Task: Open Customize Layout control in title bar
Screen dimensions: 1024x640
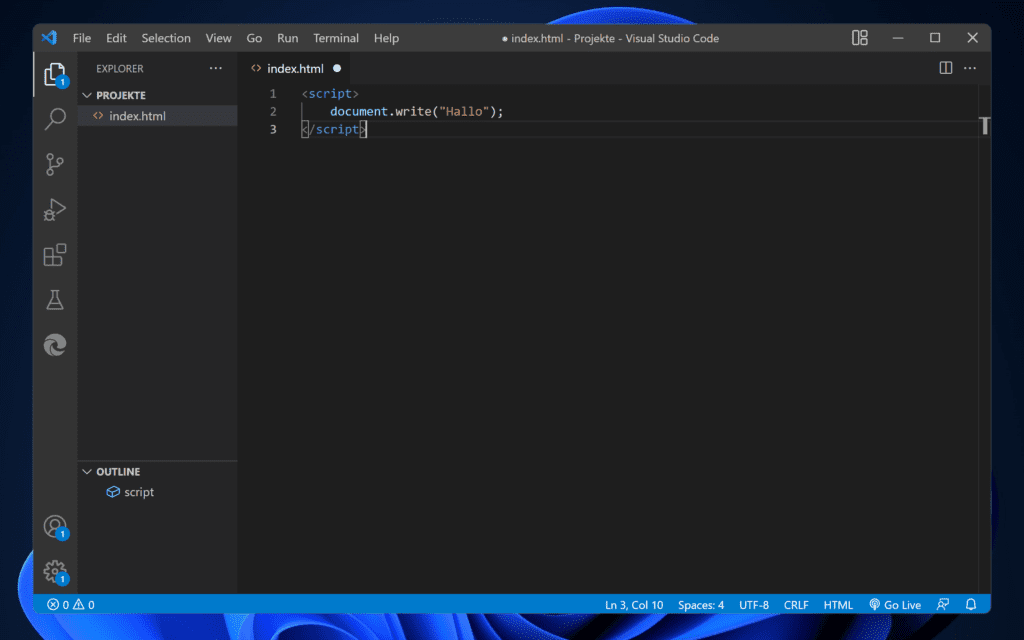Action: click(860, 38)
